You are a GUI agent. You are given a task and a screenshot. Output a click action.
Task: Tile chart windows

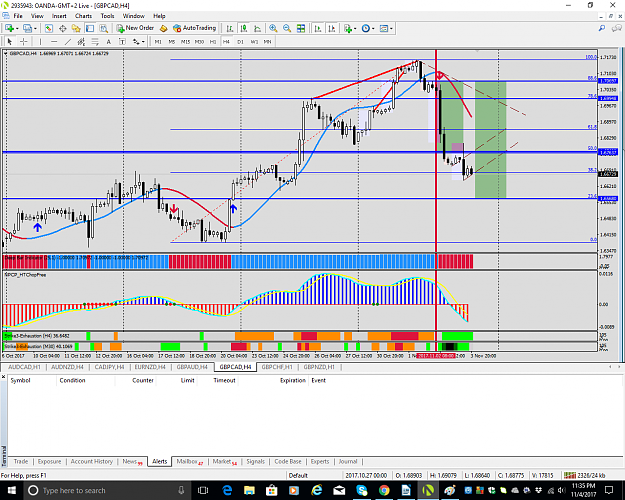301,28
